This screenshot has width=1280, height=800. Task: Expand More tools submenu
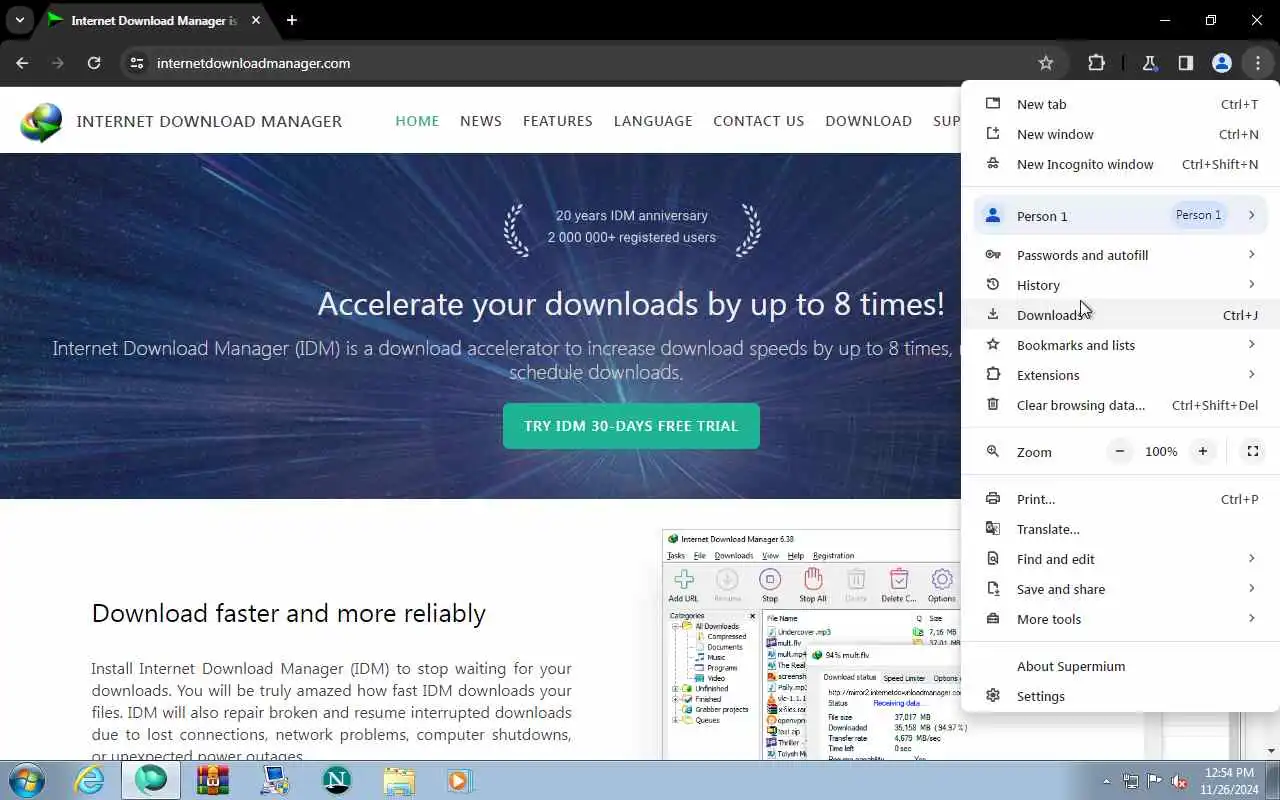1120,619
